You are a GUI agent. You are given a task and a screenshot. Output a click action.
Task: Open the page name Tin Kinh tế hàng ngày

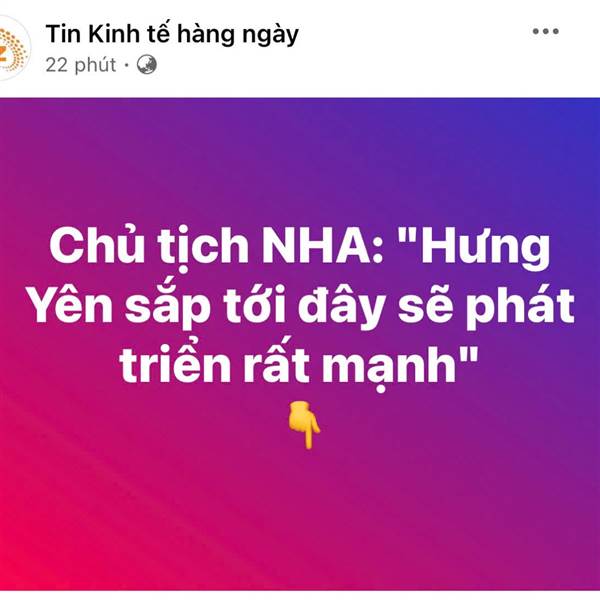[x=172, y=35]
